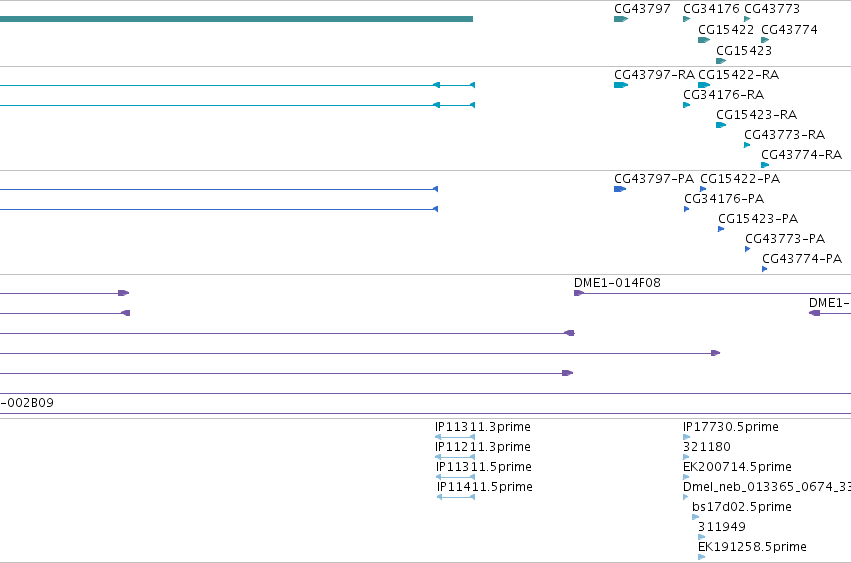Select the IP11211.3prime EST feature
851x563 pixels.
455,457
